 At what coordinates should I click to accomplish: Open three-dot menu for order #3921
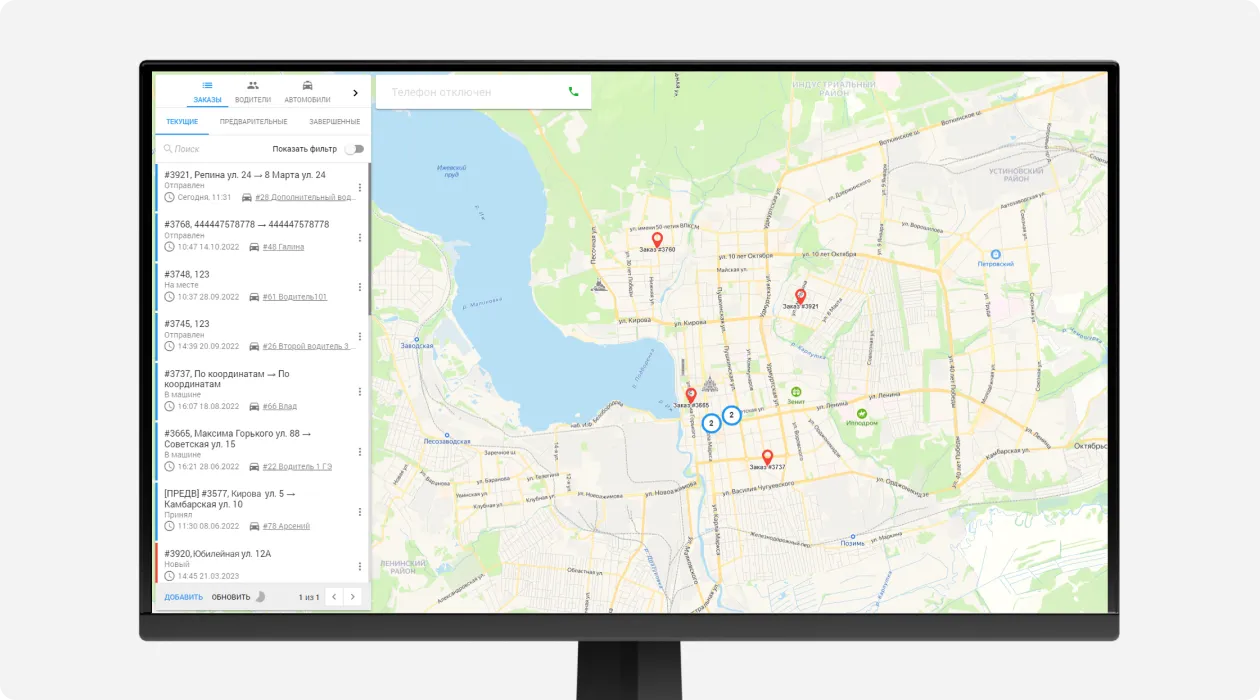click(359, 189)
